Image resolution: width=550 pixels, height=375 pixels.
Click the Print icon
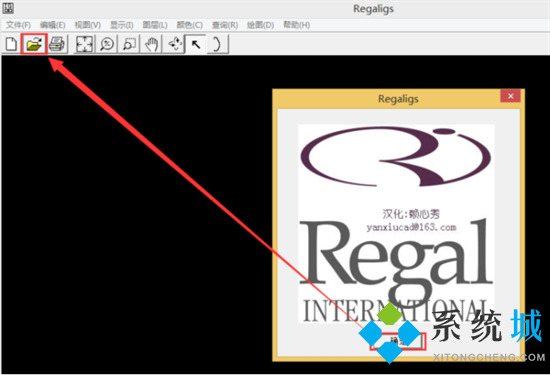coord(57,44)
